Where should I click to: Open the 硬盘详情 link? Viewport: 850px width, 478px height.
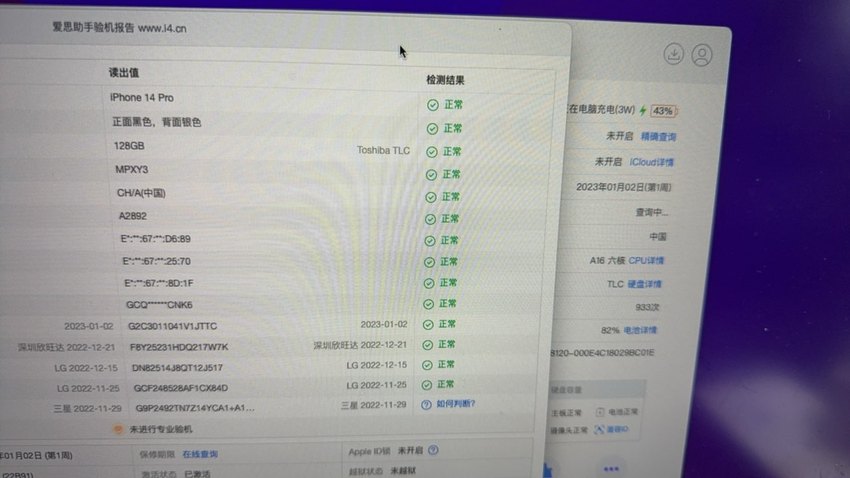click(644, 284)
